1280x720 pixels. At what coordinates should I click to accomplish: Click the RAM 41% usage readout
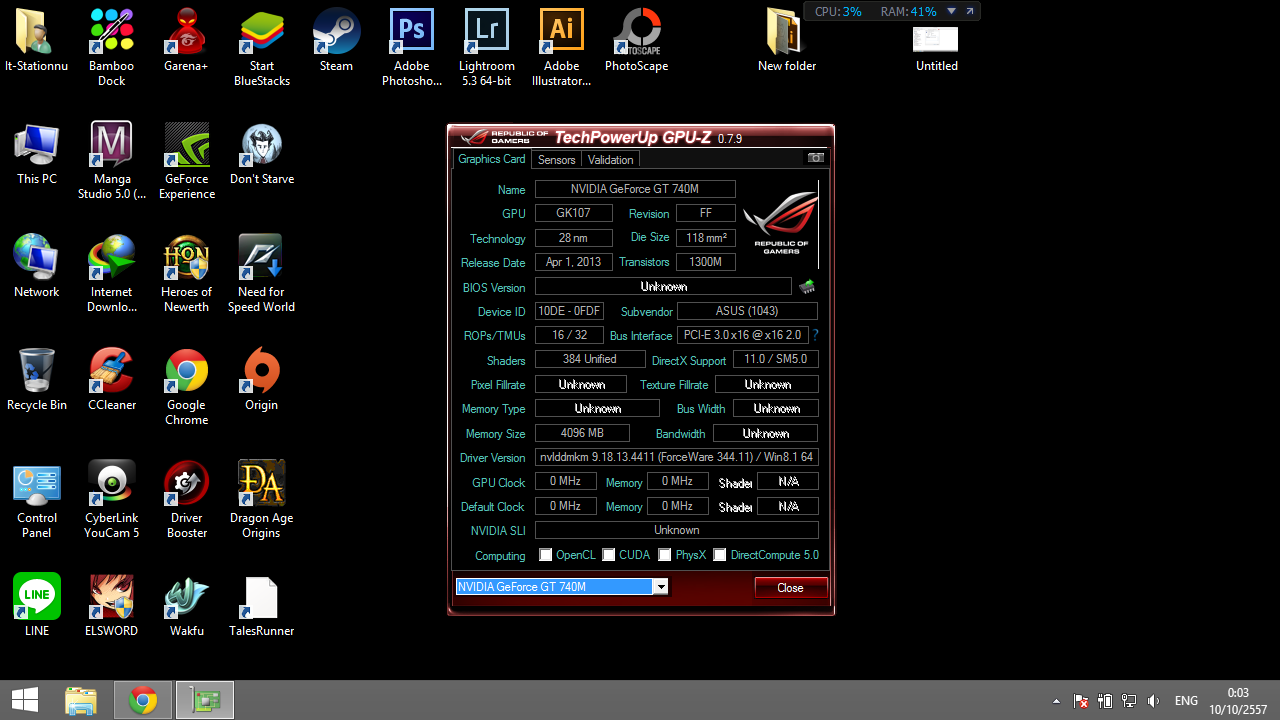[908, 11]
